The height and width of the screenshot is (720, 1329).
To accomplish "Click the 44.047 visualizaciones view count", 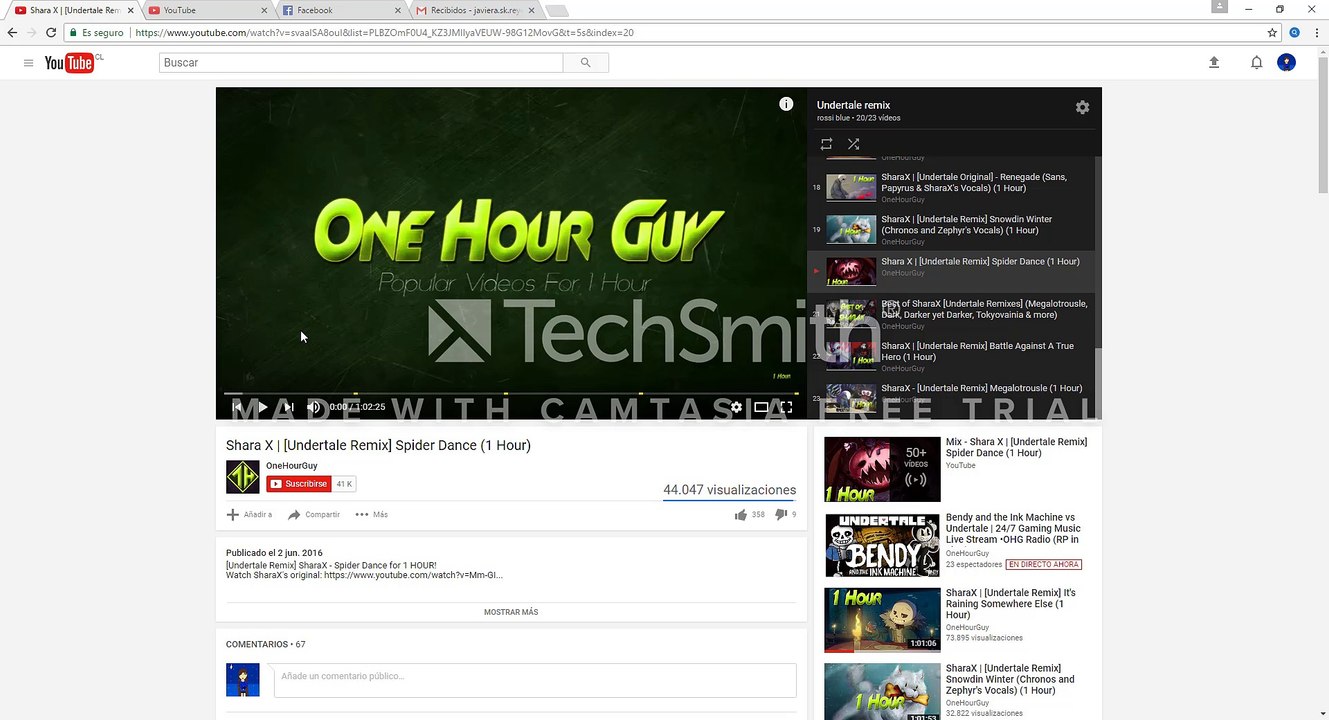I will [730, 490].
